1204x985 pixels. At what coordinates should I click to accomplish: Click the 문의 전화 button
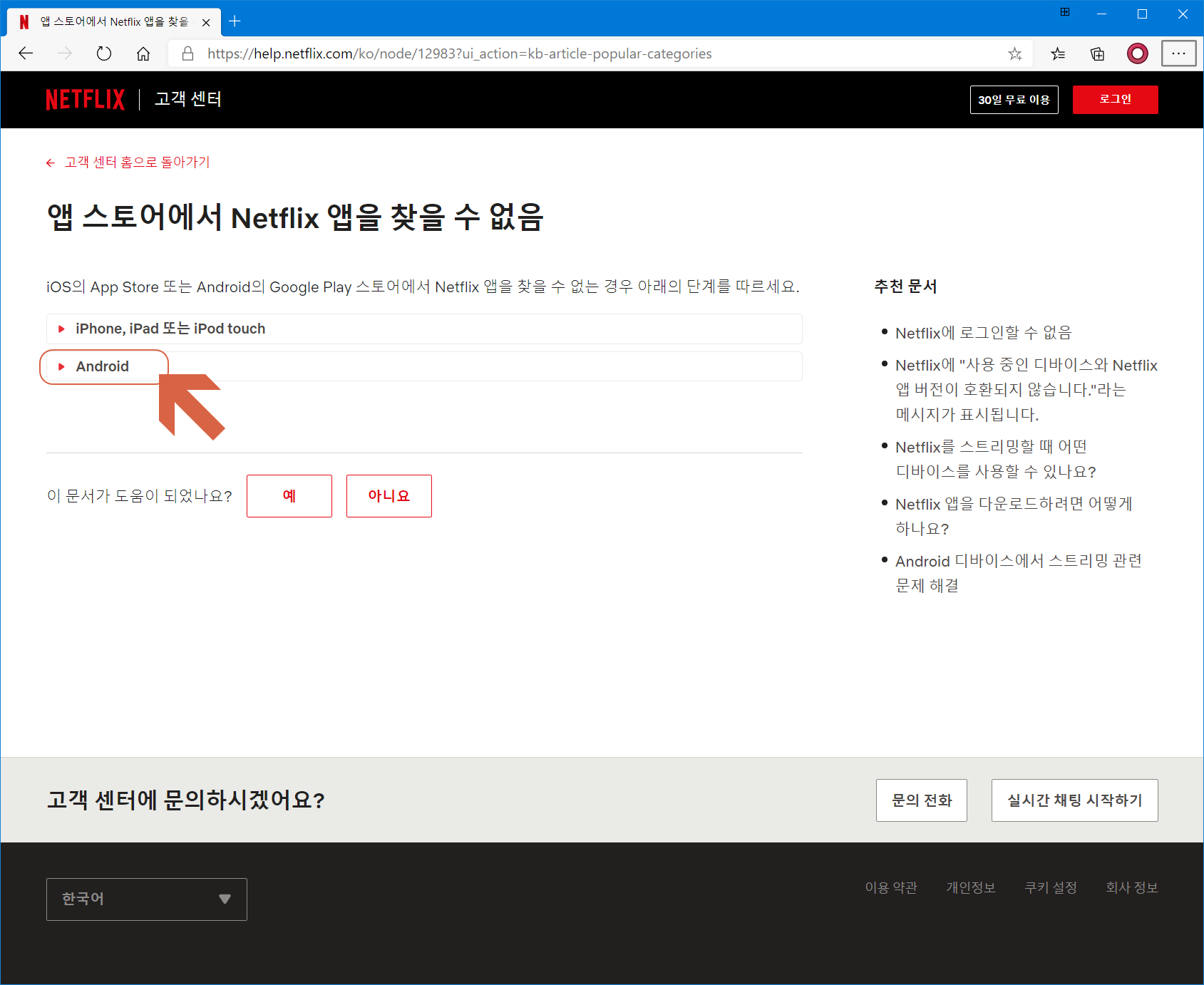point(922,800)
